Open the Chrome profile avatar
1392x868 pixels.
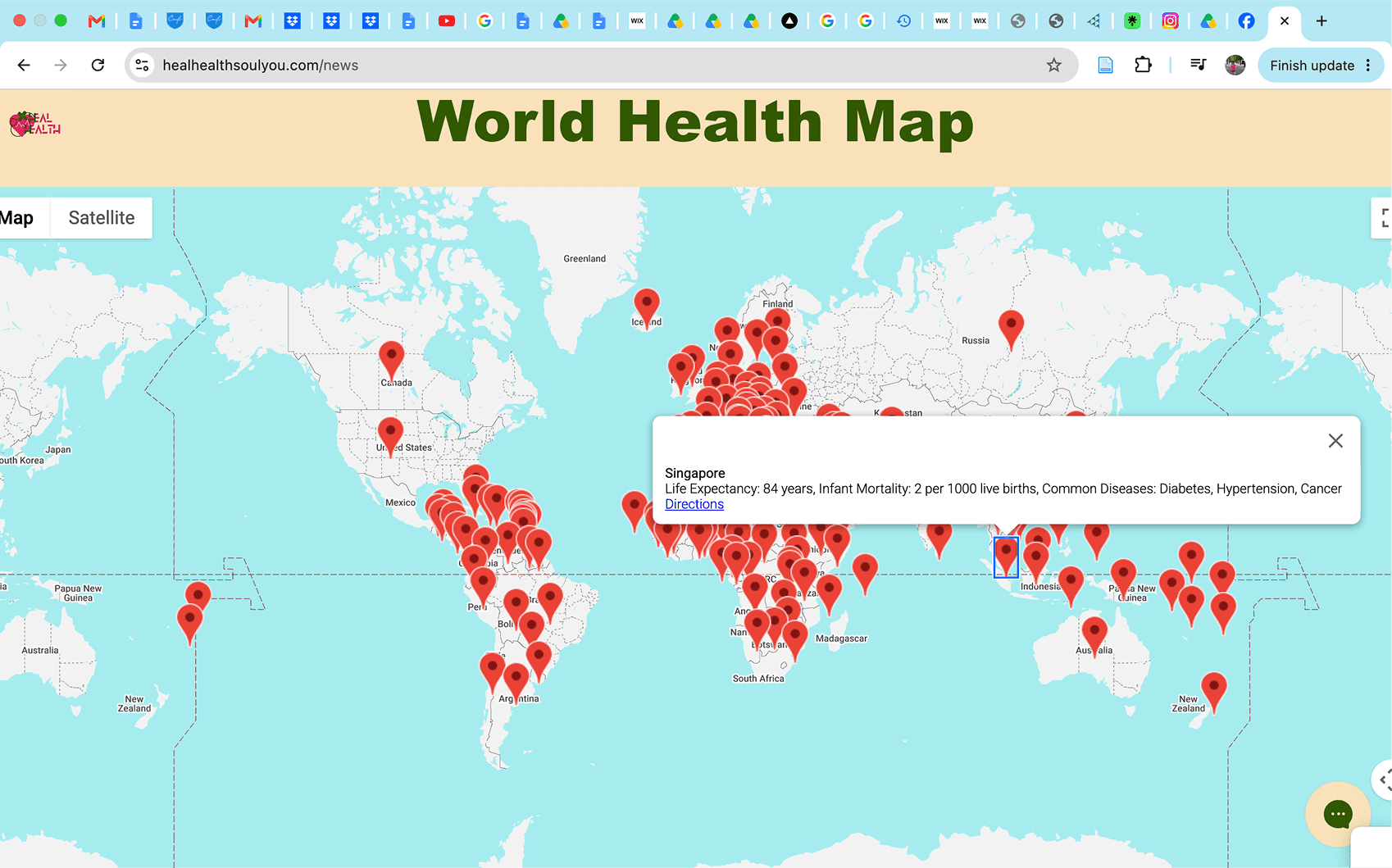click(x=1235, y=65)
